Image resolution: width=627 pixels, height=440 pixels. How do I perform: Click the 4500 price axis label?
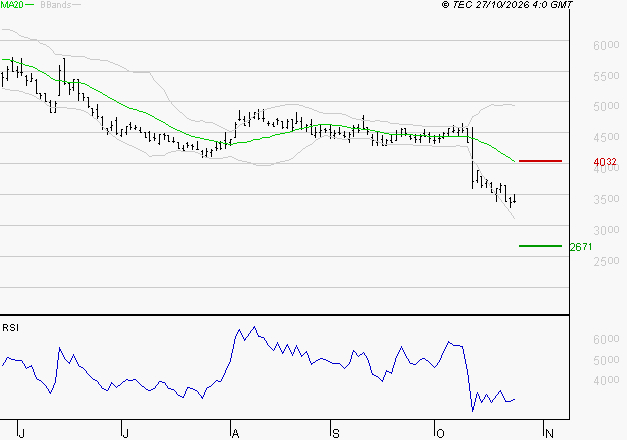606,137
